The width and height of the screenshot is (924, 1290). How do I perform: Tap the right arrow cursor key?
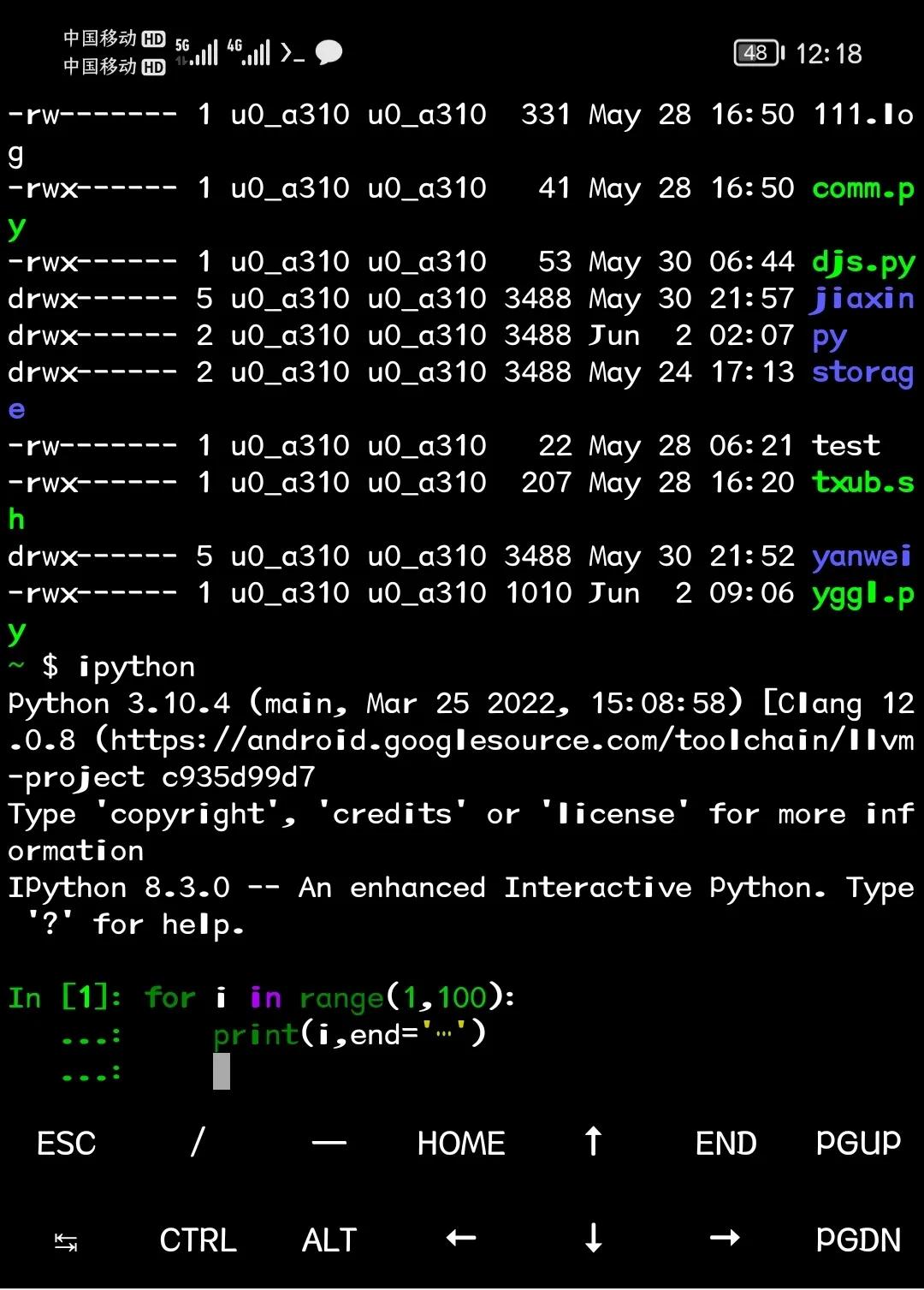coord(724,1239)
